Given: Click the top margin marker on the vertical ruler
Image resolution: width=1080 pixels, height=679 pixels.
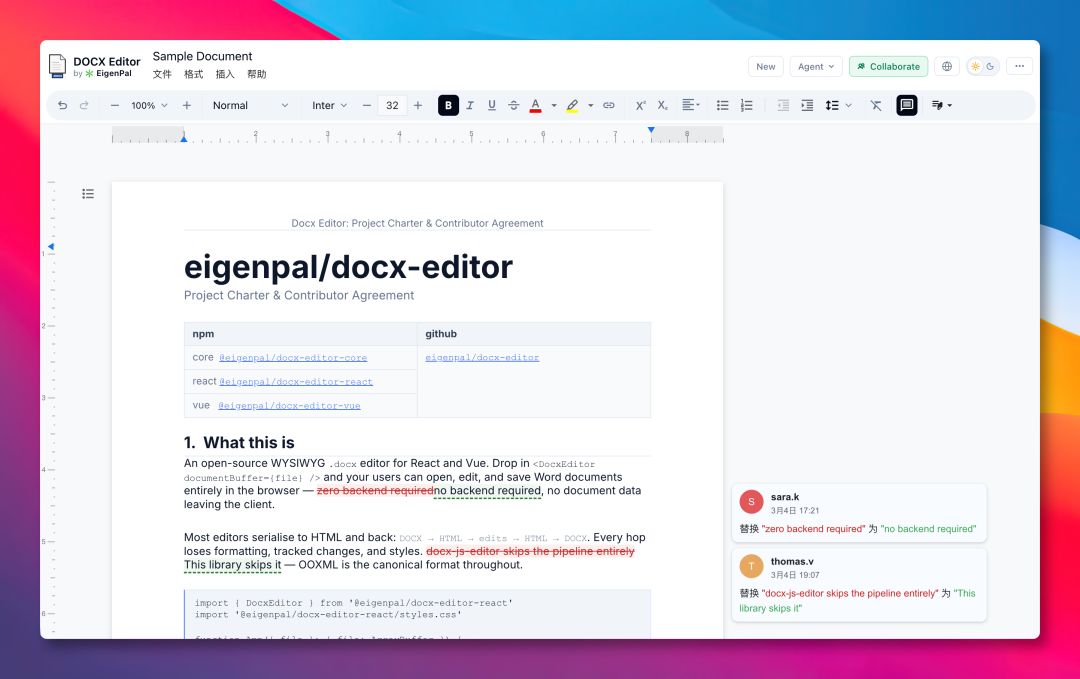Looking at the screenshot, I should point(51,247).
